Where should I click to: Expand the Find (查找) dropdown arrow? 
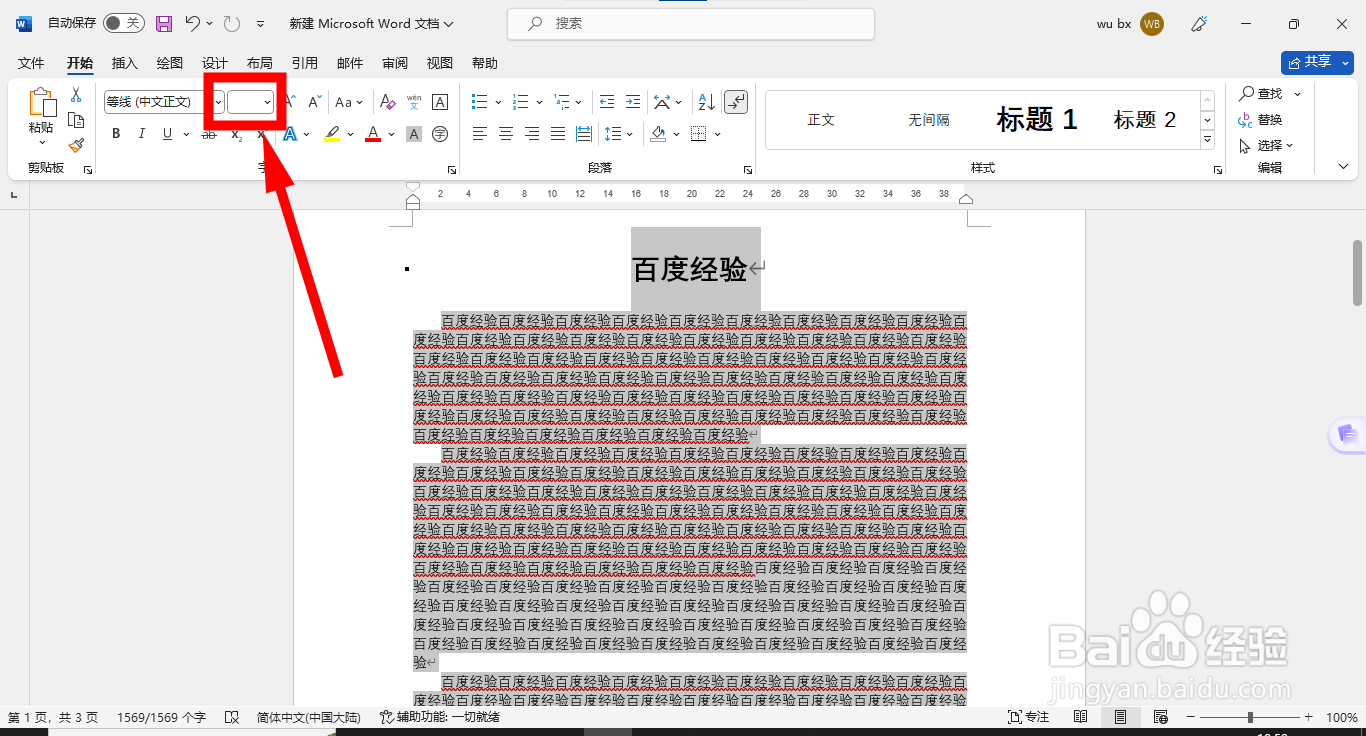tap(1297, 94)
